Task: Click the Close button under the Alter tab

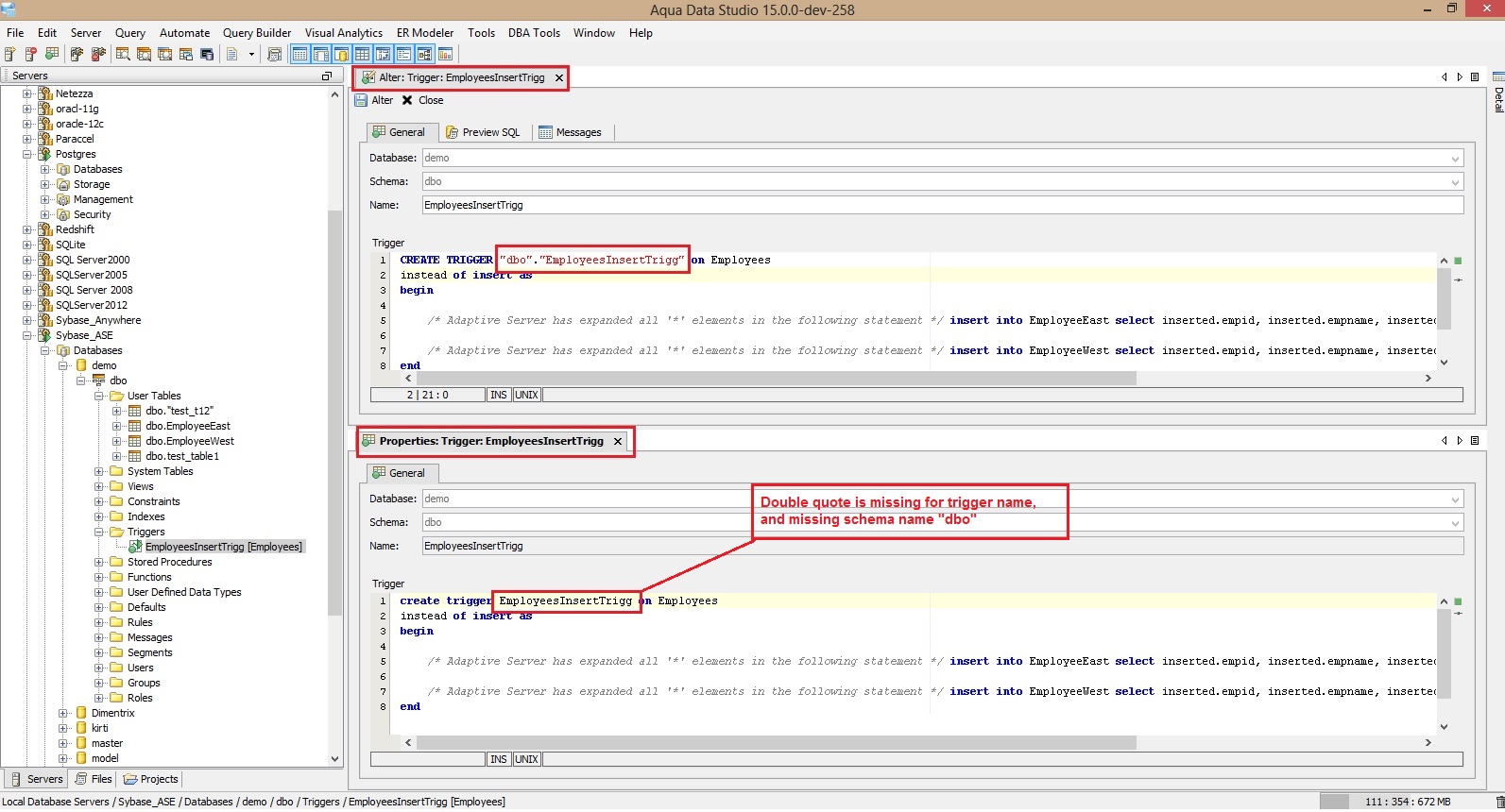Action: (422, 100)
